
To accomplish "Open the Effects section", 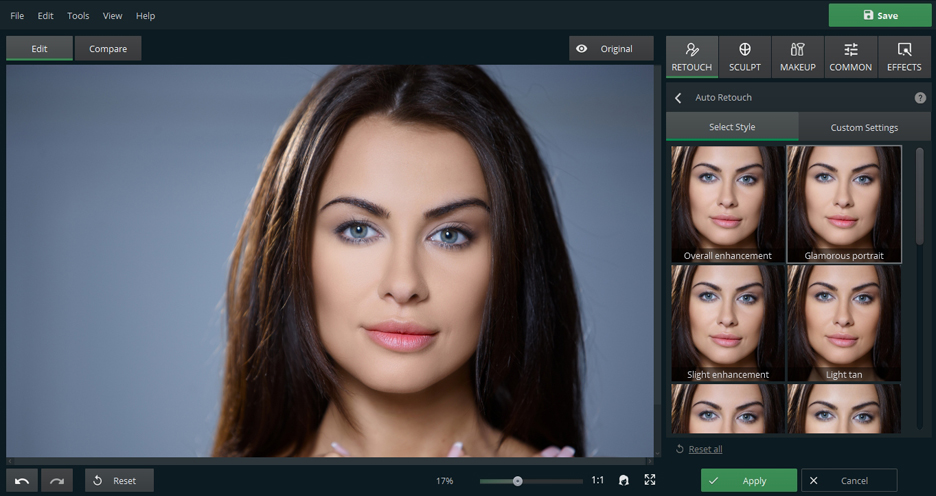I will click(x=904, y=56).
